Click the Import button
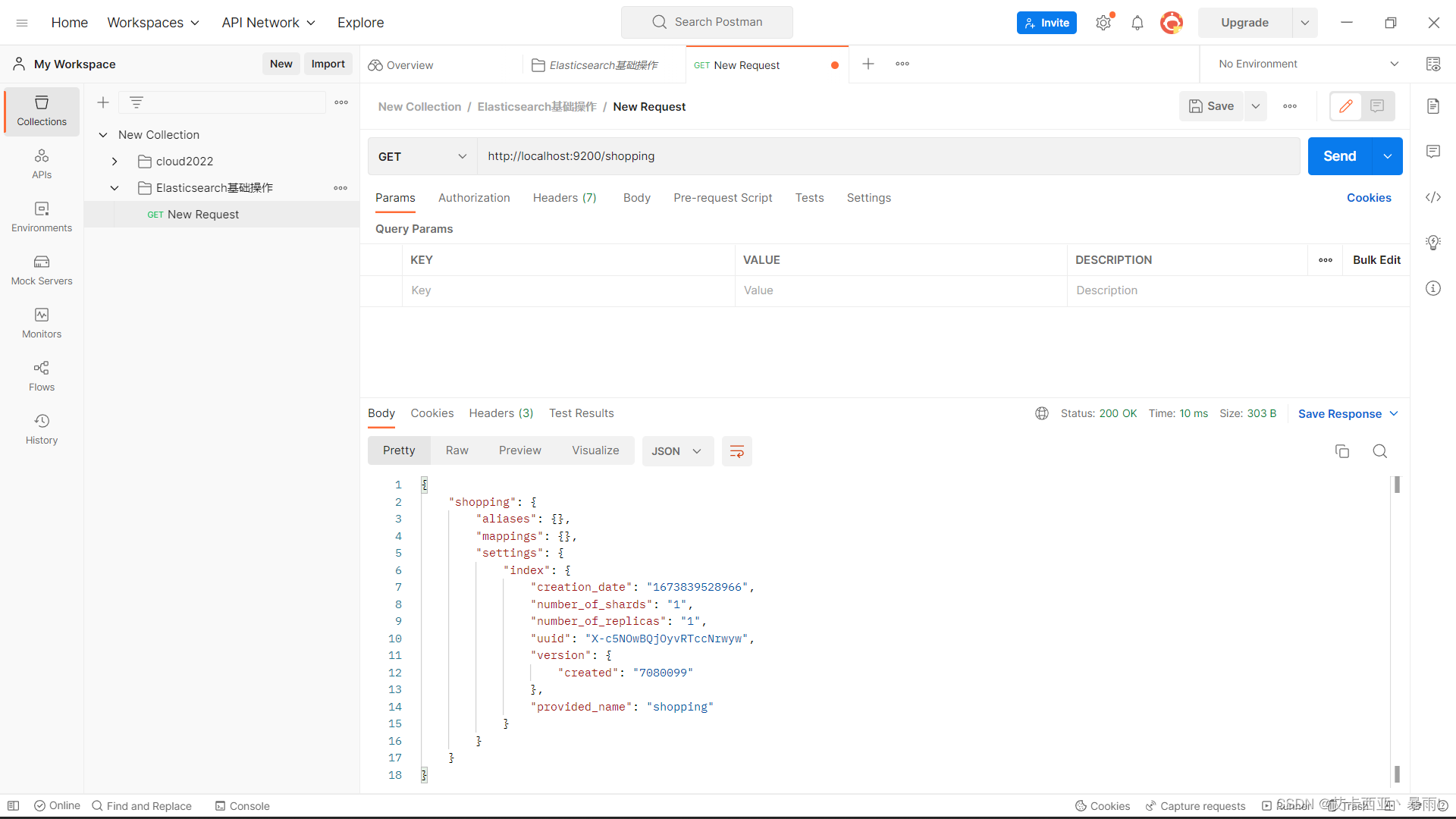The image size is (1456, 819). [328, 64]
